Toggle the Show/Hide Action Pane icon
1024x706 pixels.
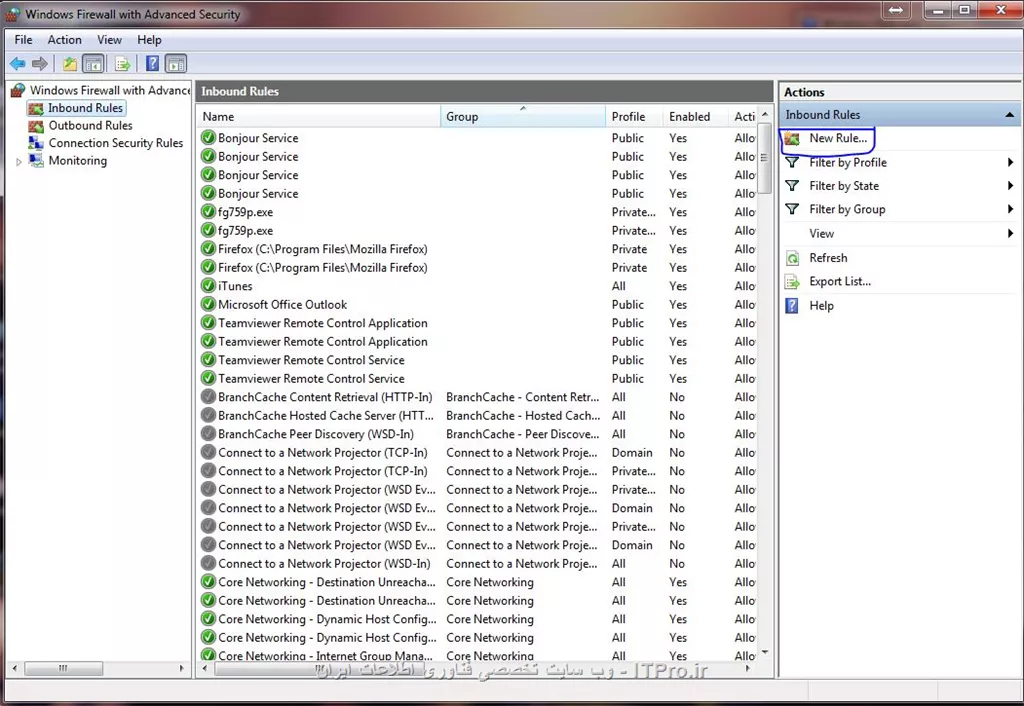coord(176,63)
